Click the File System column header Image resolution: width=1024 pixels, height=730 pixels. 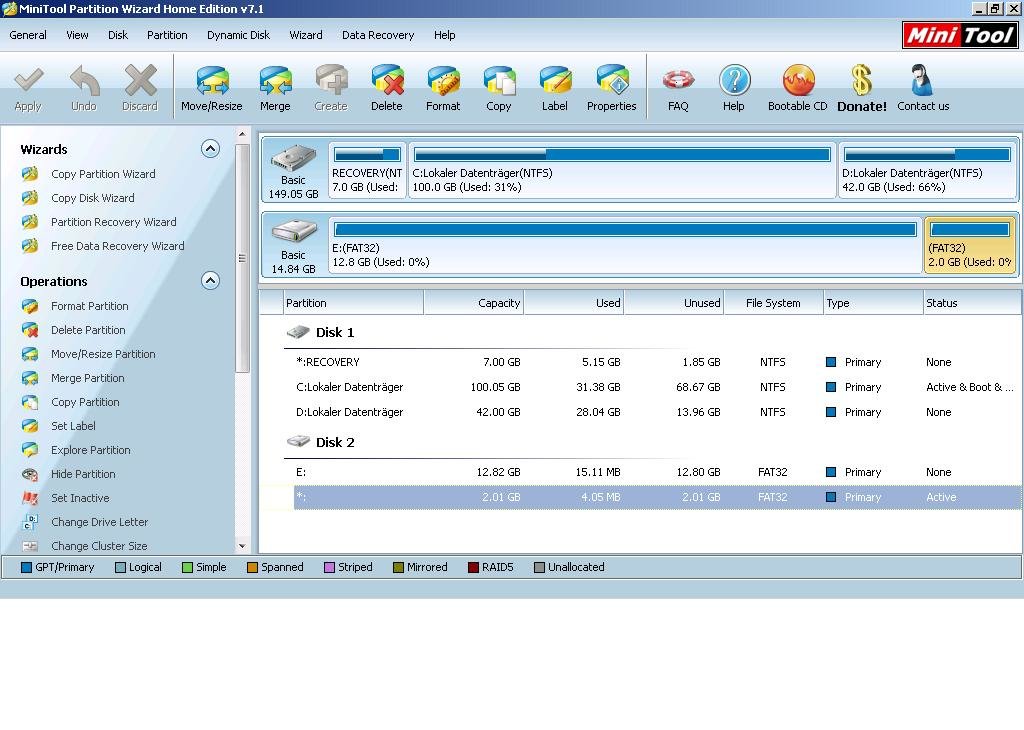[773, 303]
